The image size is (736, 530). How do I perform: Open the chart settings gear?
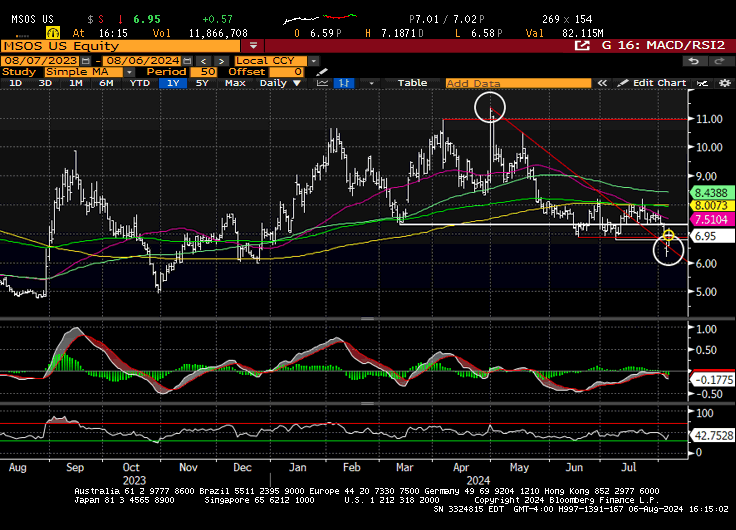coord(725,83)
